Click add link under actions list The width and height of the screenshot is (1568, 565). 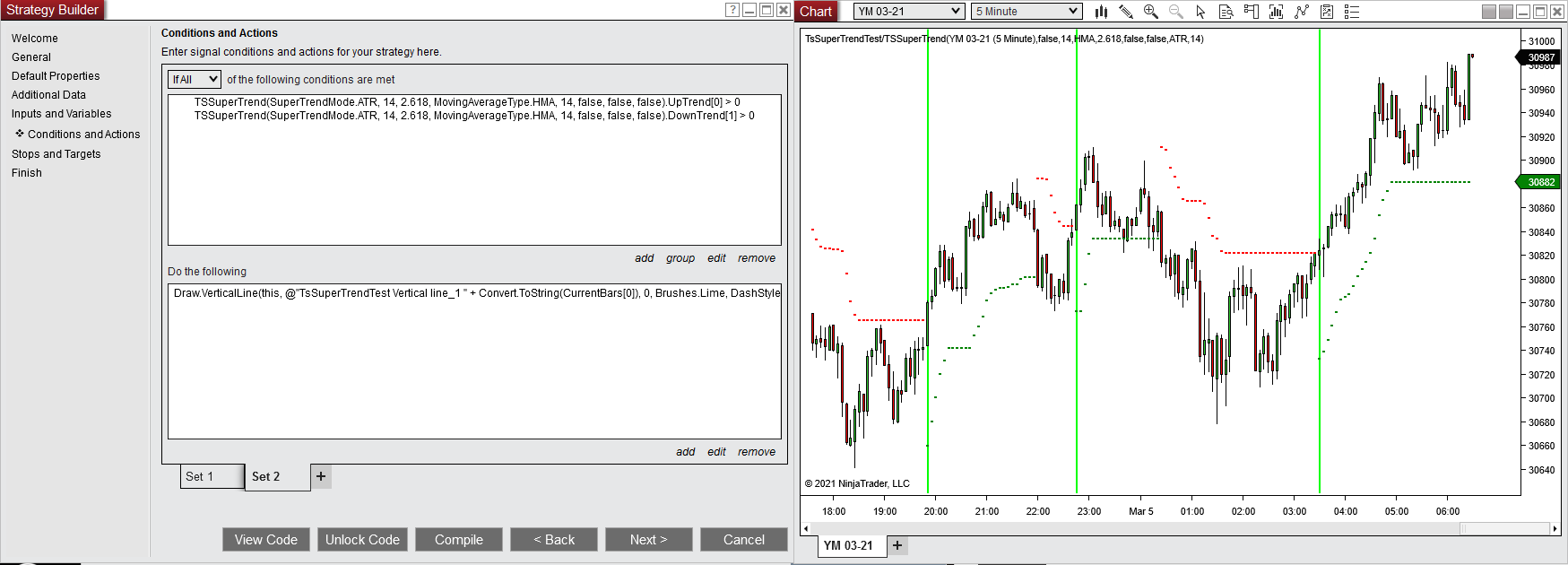click(686, 452)
